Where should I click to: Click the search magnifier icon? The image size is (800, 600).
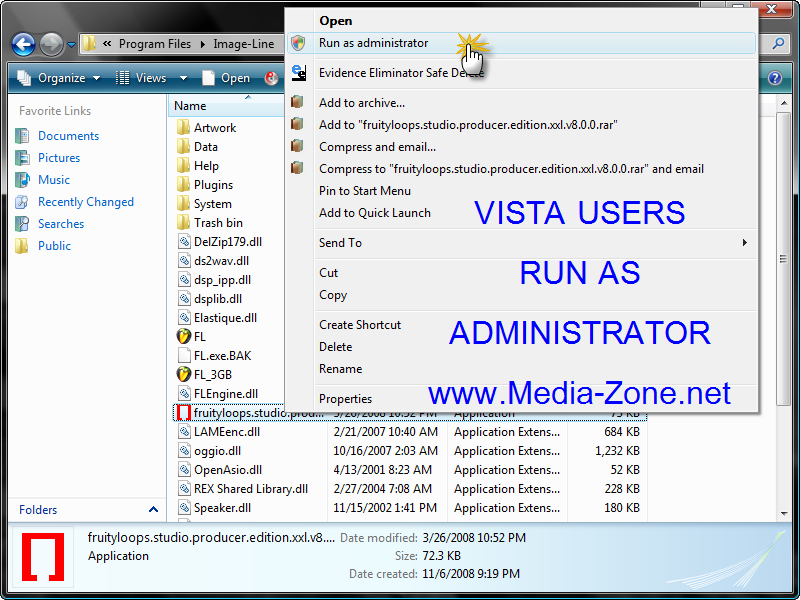point(778,44)
